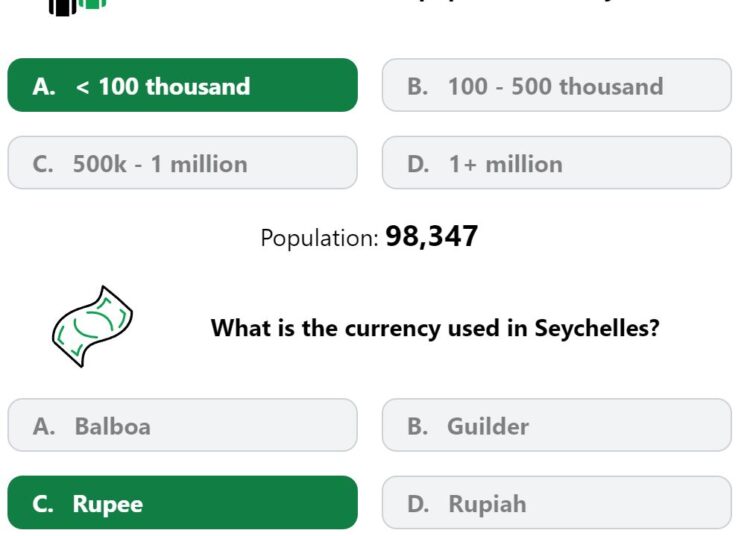This screenshot has height=536, width=750.
Task: Select the '1+ million' option
Action: pyautogui.click(x=557, y=163)
